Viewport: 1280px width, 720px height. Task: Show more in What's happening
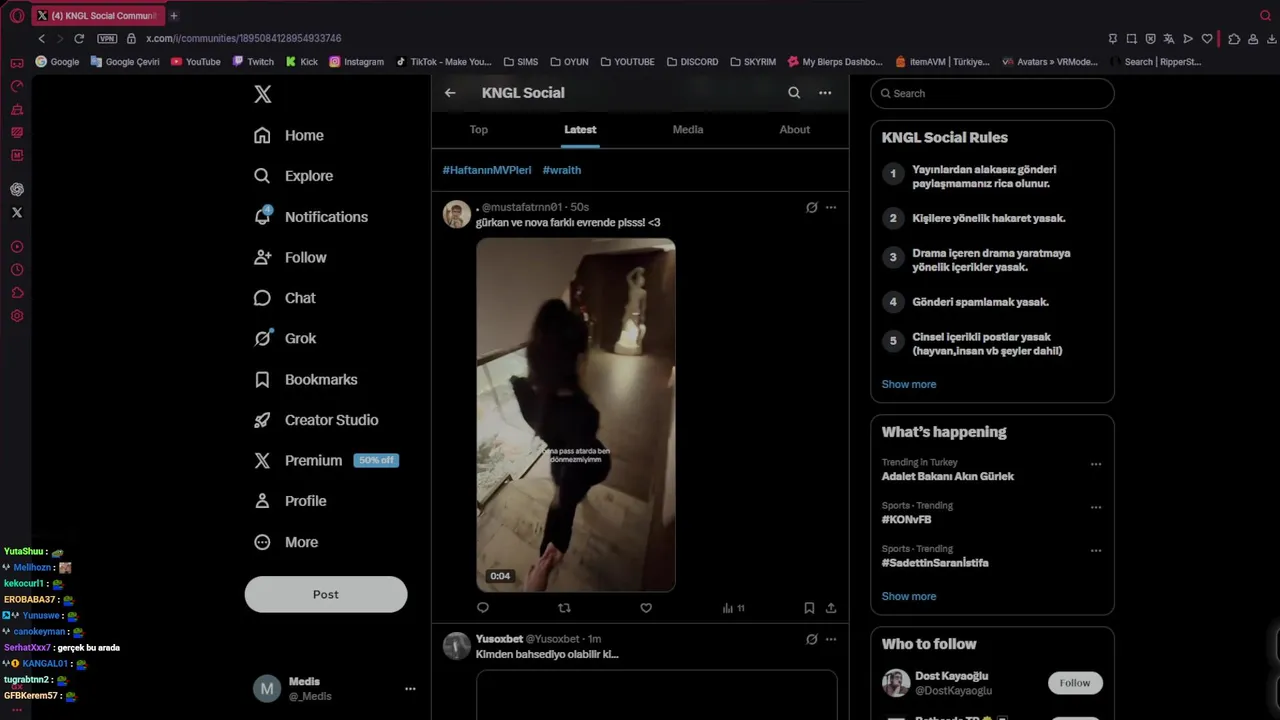coord(909,596)
